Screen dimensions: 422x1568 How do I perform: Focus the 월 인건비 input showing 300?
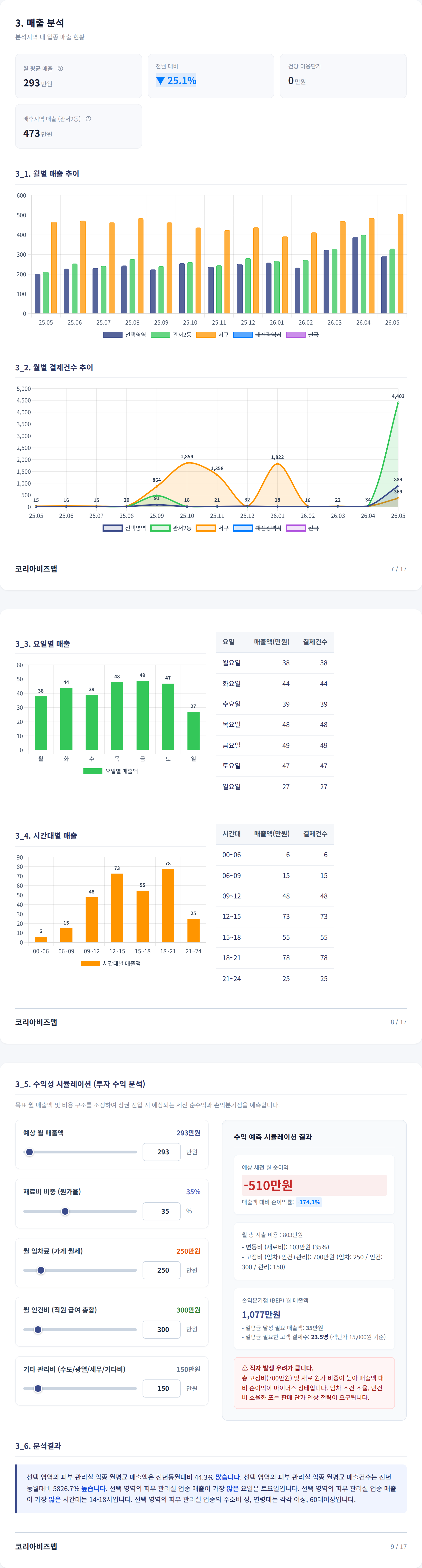click(161, 1329)
